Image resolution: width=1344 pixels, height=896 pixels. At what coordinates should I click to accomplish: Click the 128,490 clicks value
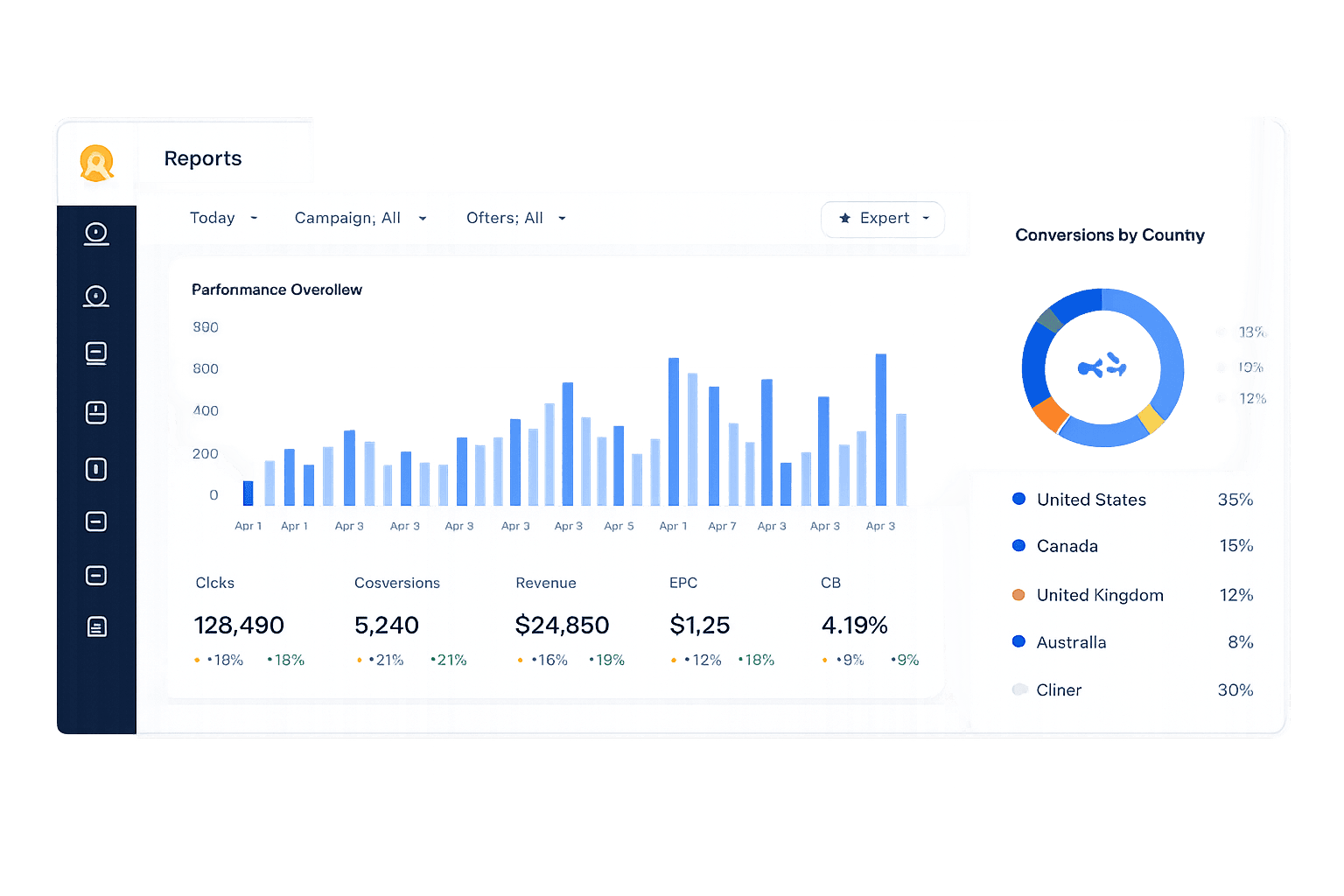pos(239,625)
